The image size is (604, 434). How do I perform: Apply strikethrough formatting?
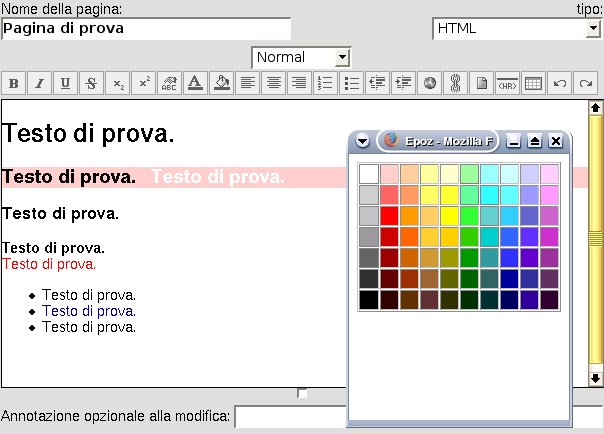[91, 83]
